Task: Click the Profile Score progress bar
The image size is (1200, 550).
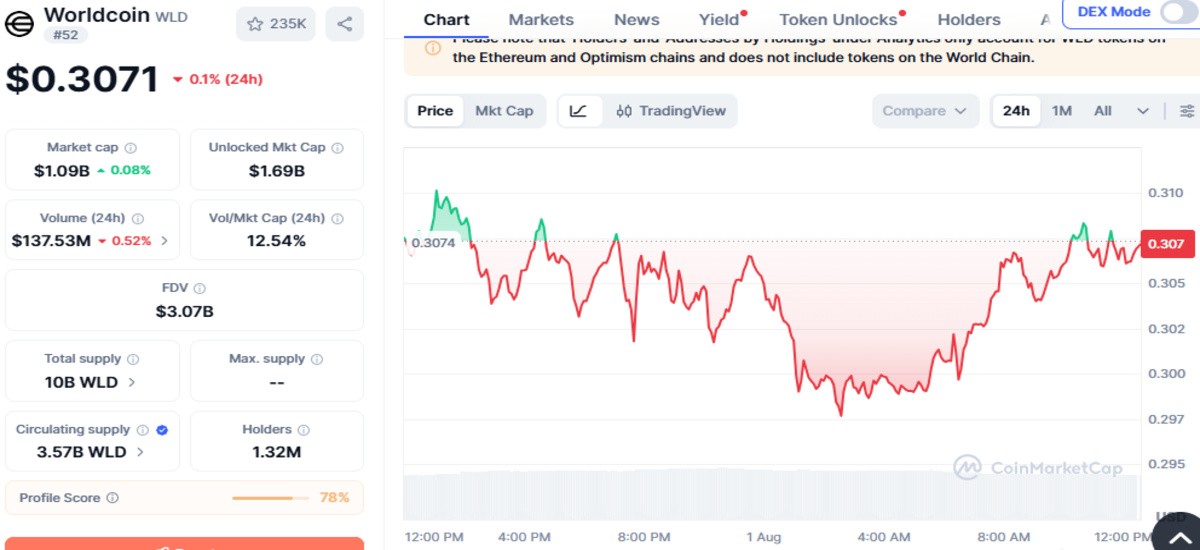Action: (270, 498)
